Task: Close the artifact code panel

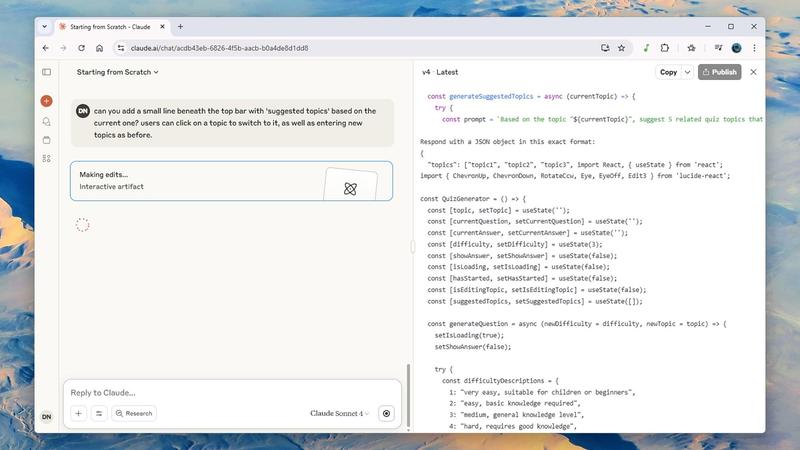Action: tap(753, 72)
